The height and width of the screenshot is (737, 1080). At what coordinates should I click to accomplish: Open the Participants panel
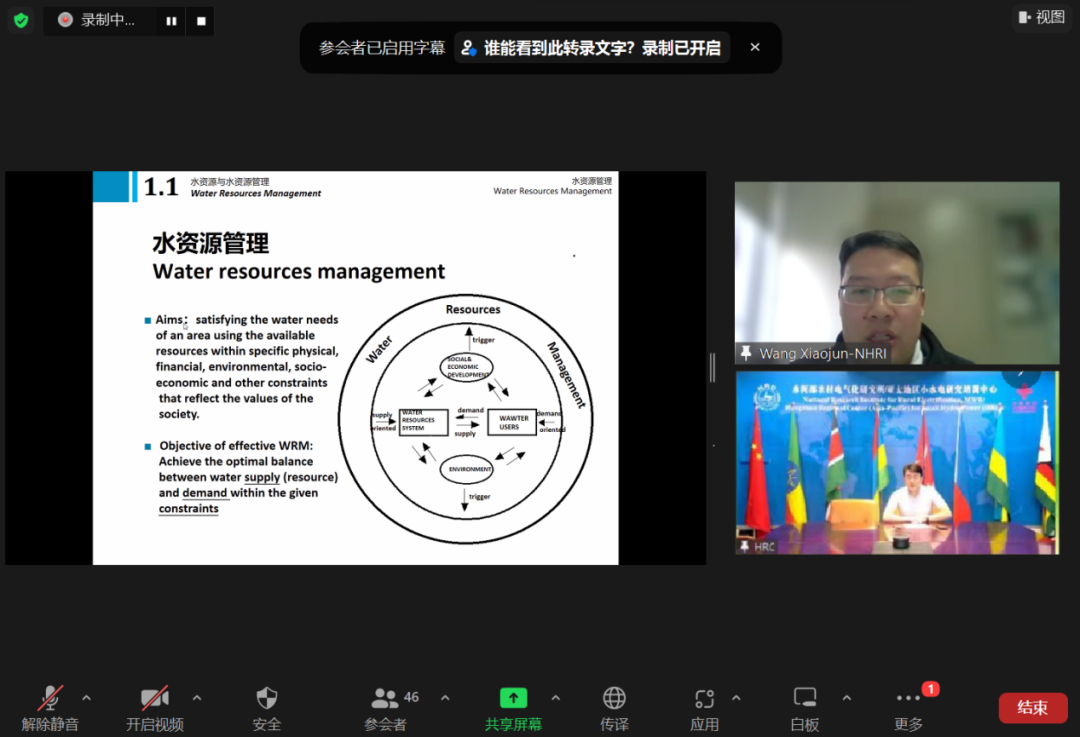[386, 706]
